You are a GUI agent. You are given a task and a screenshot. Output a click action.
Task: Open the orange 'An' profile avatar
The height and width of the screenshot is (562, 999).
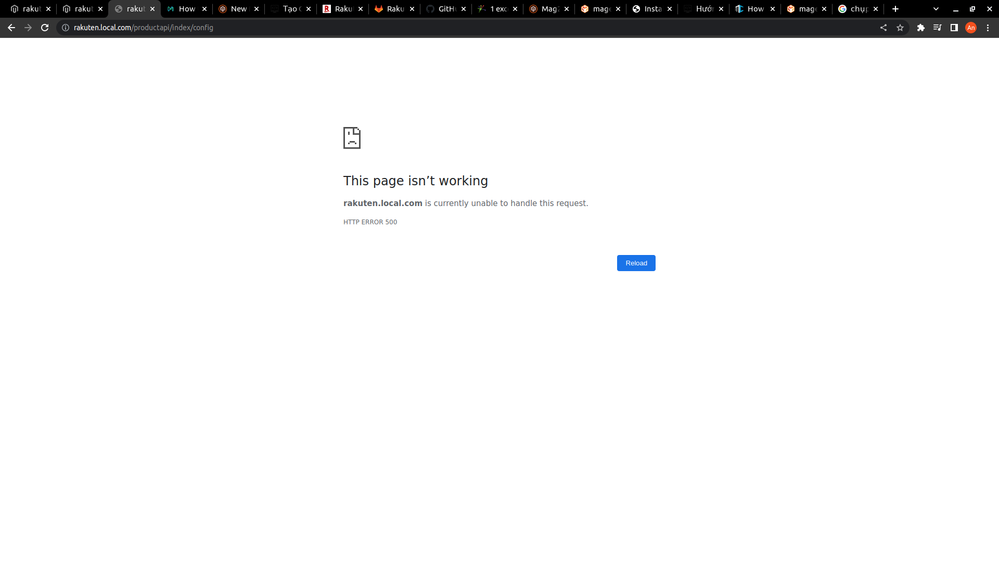pyautogui.click(x=971, y=27)
